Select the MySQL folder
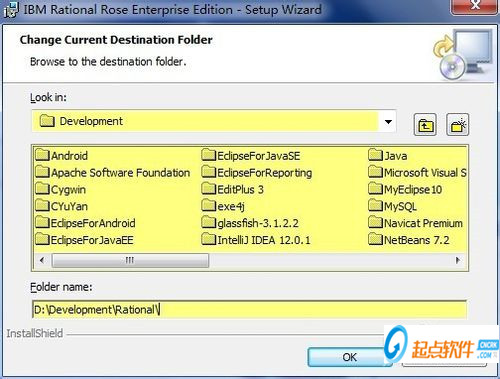The height and width of the screenshot is (379, 500). pos(393,206)
